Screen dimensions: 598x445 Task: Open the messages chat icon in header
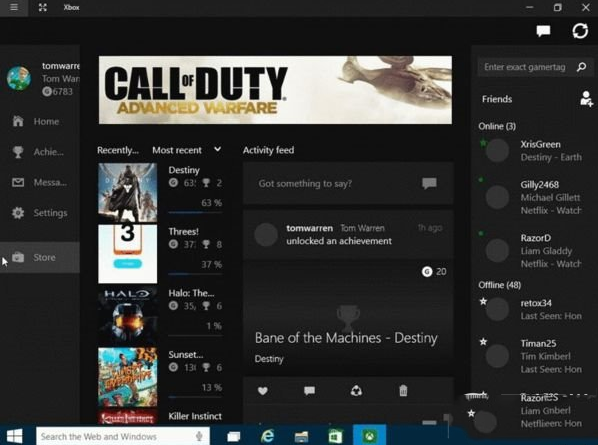click(x=543, y=31)
